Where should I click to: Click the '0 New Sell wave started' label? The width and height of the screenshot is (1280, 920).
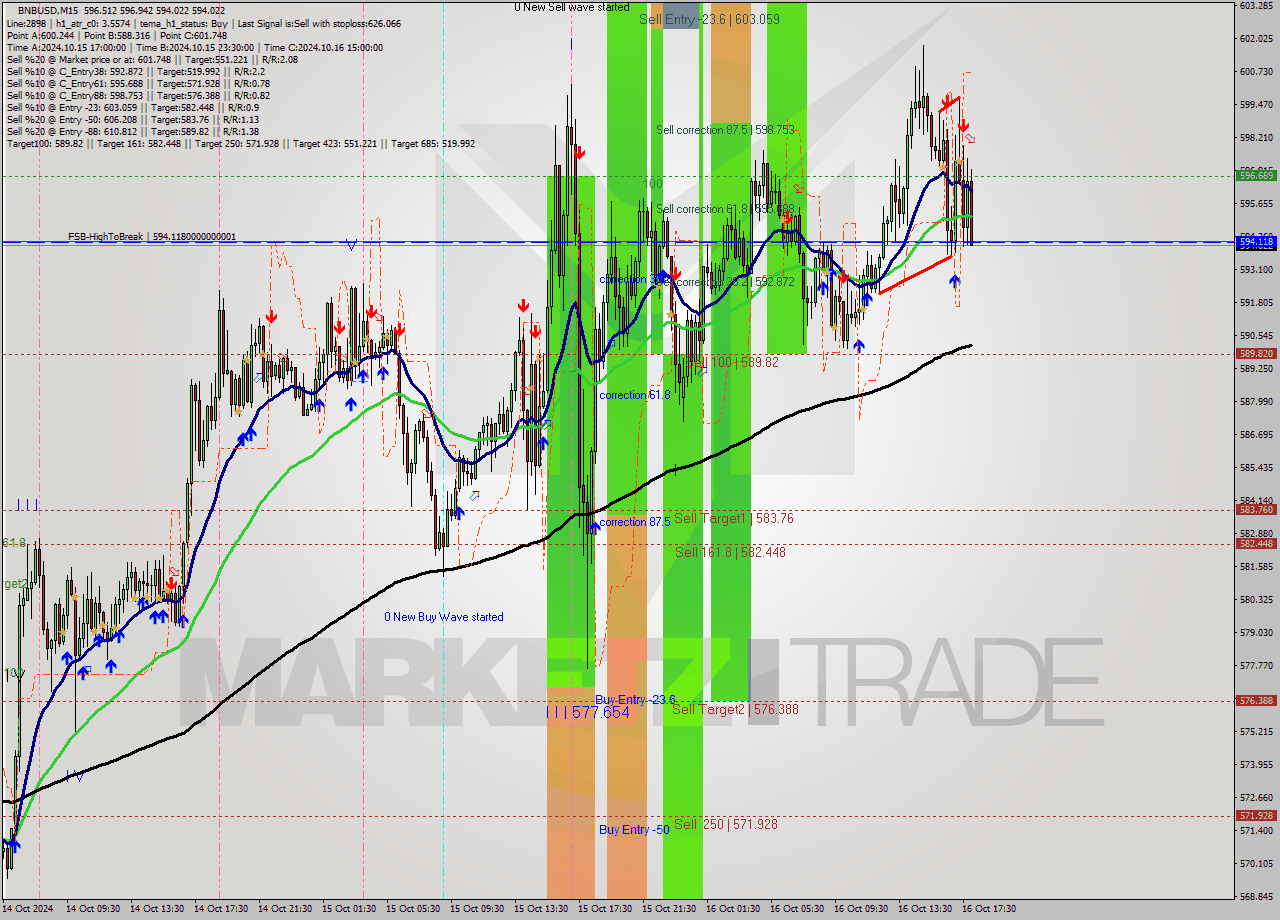click(572, 7)
